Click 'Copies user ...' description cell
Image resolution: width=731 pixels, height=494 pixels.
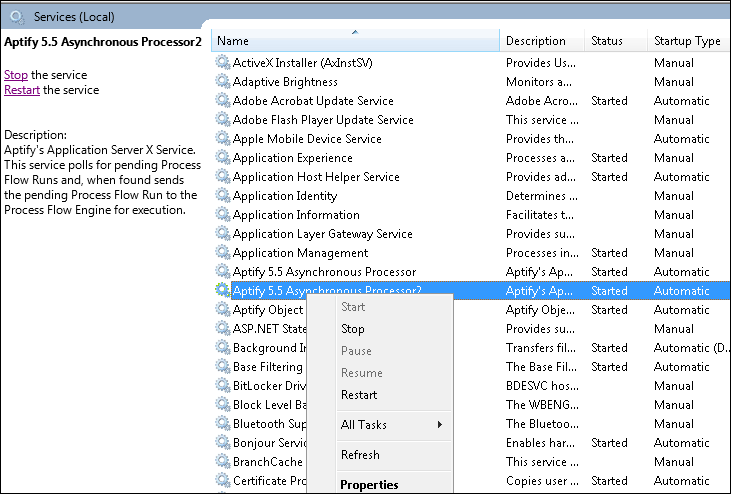(542, 481)
